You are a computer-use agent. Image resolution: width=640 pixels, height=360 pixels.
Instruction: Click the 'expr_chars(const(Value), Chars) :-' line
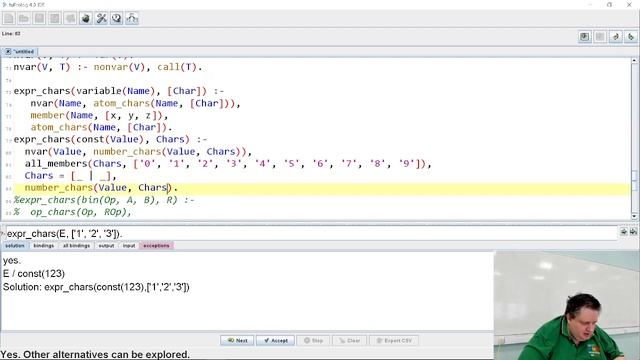coord(111,140)
